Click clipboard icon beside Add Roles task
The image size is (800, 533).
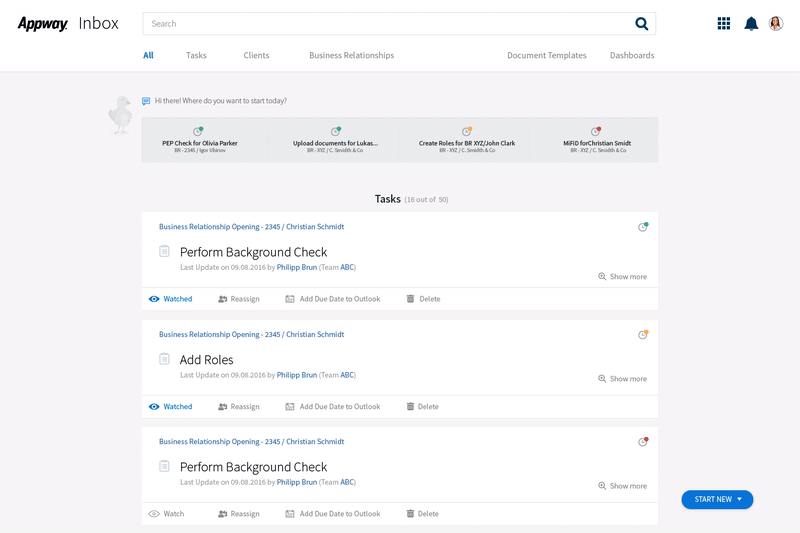tap(164, 359)
